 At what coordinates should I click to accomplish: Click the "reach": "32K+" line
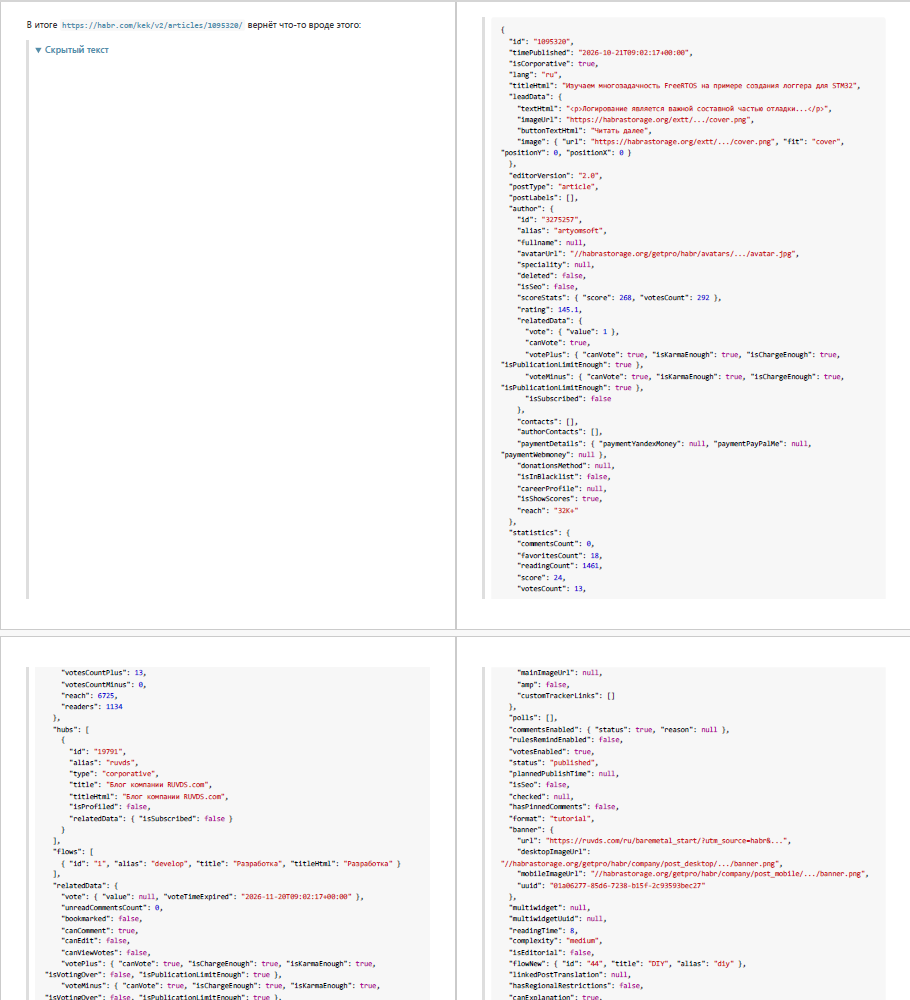[x=547, y=511]
